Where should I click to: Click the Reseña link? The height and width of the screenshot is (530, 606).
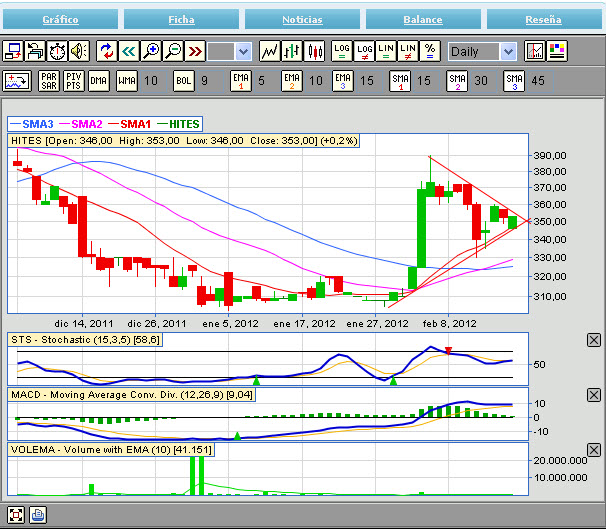[x=543, y=20]
